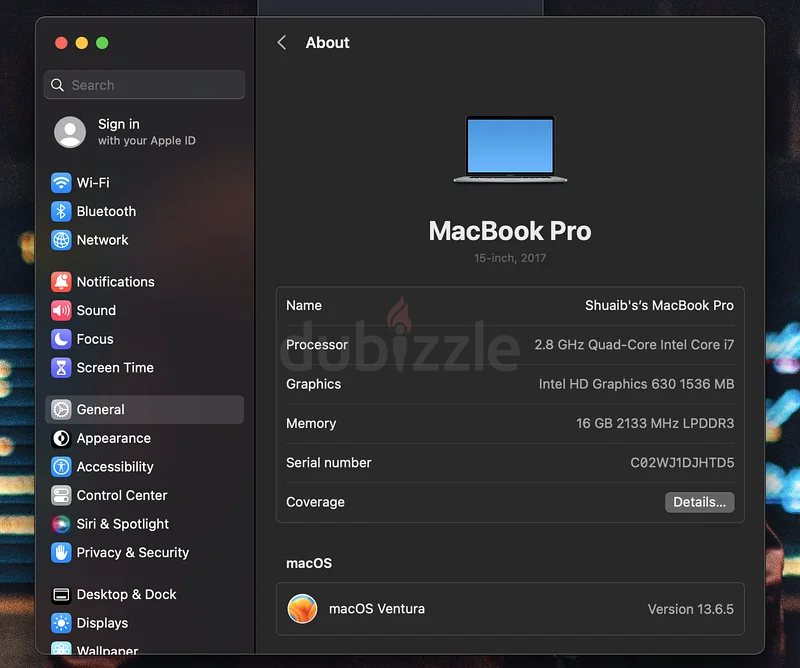The width and height of the screenshot is (800, 668).
Task: Click the Focus moon icon
Action: [x=61, y=339]
